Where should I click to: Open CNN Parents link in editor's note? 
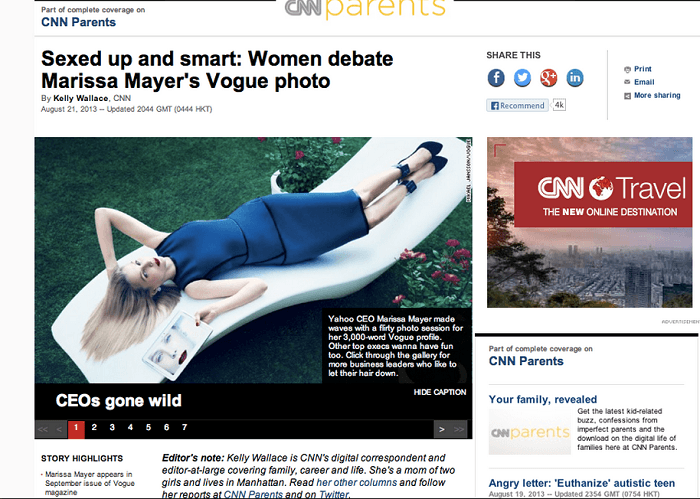click(x=253, y=494)
